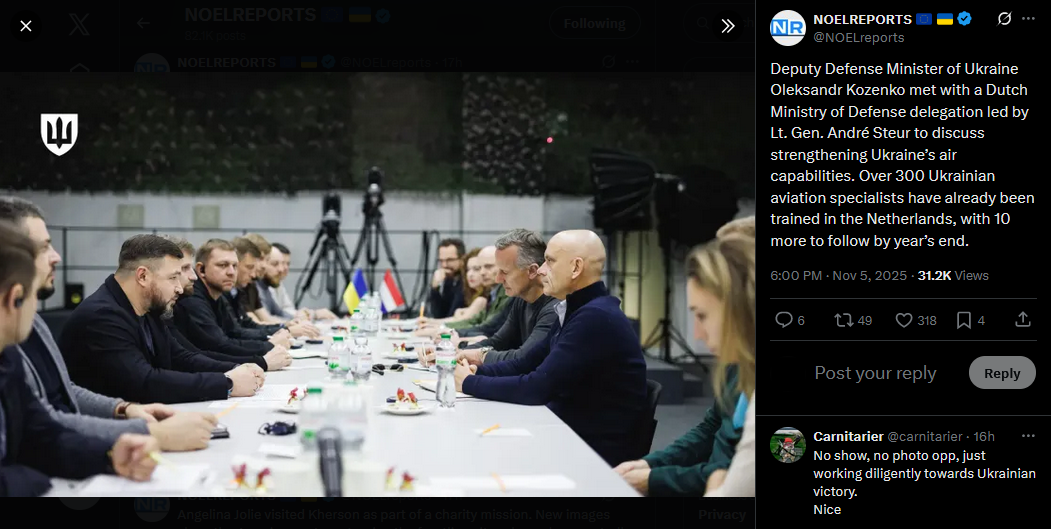Screen dimensions: 1051x529
Task: Click Carnitarier's profile avatar
Action: coord(788,445)
